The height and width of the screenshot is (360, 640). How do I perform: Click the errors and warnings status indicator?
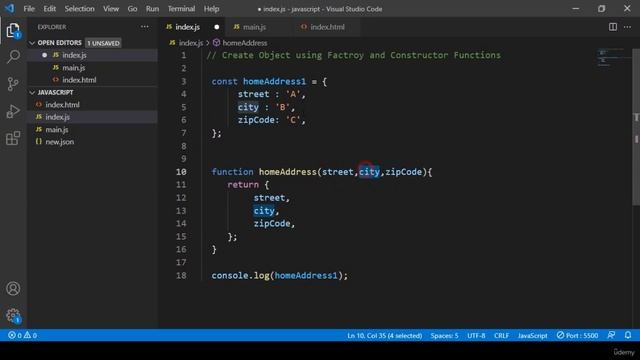click(22, 335)
